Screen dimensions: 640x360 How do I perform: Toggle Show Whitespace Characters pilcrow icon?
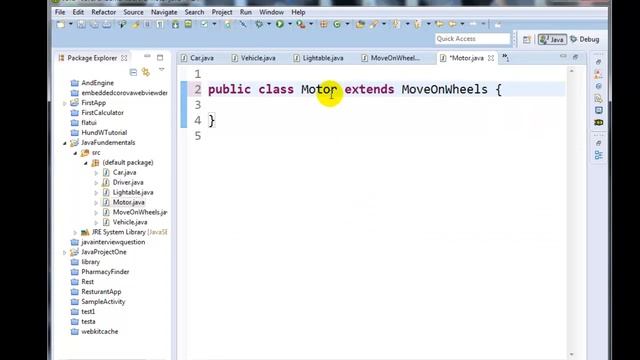pos(160,24)
